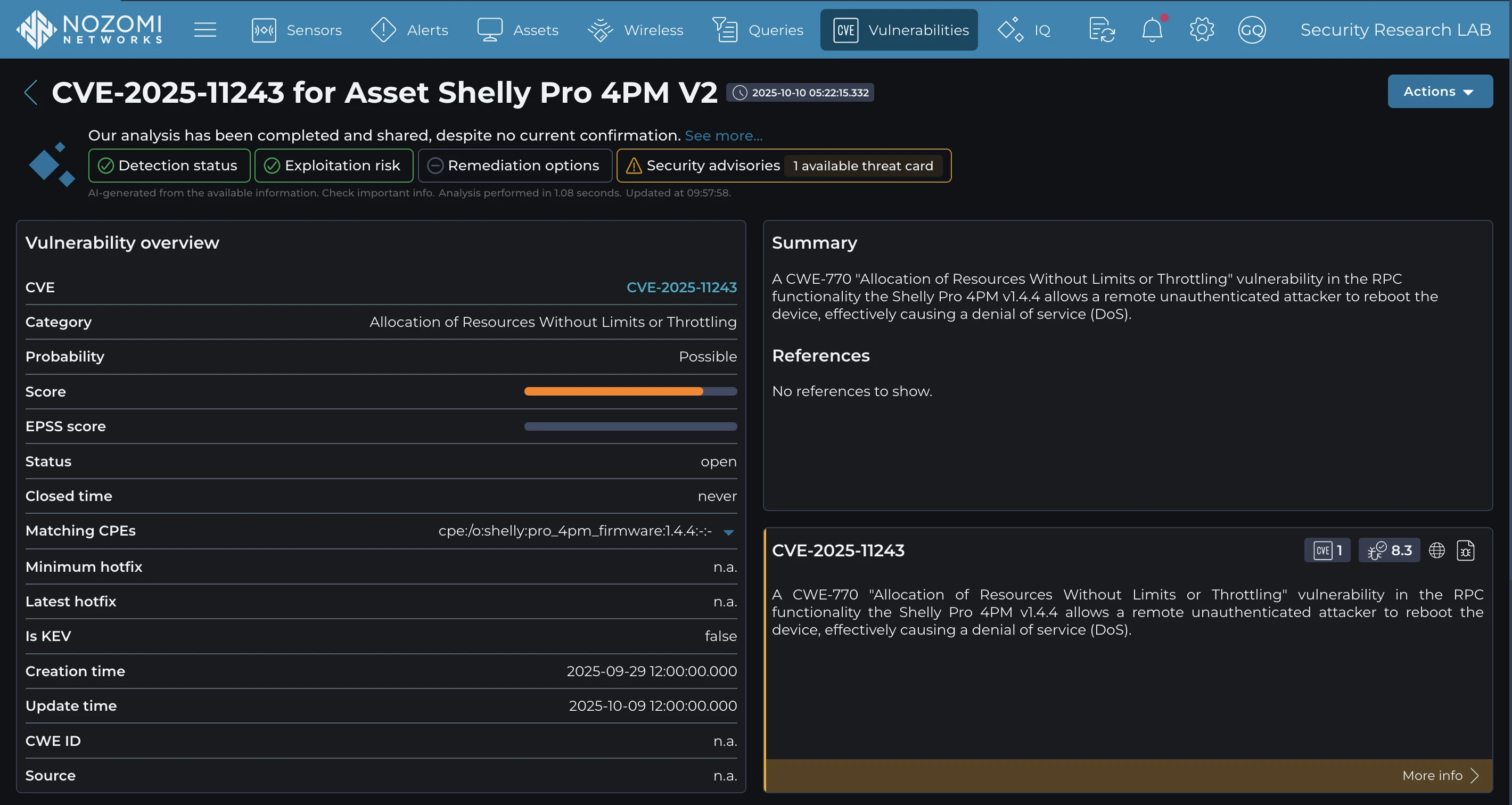Expand More info on threat card
Image resolution: width=1512 pixels, height=805 pixels.
[x=1439, y=775]
